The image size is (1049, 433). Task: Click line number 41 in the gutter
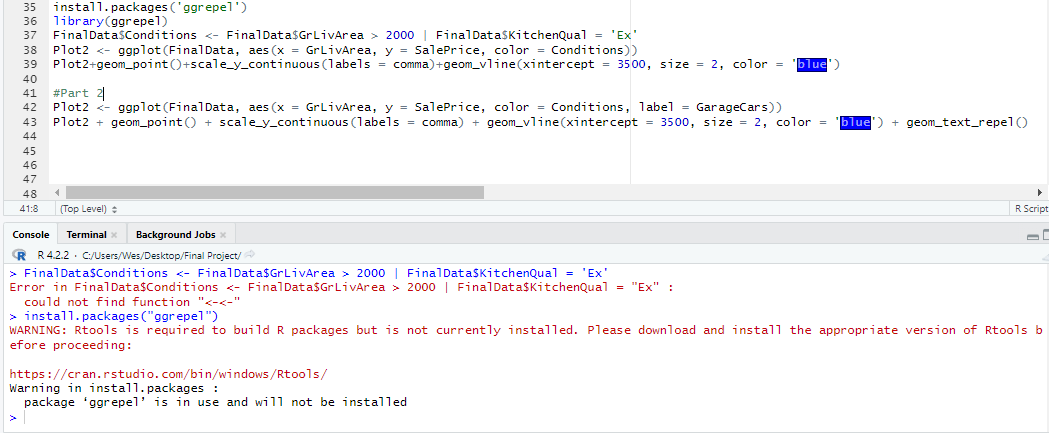point(31,94)
